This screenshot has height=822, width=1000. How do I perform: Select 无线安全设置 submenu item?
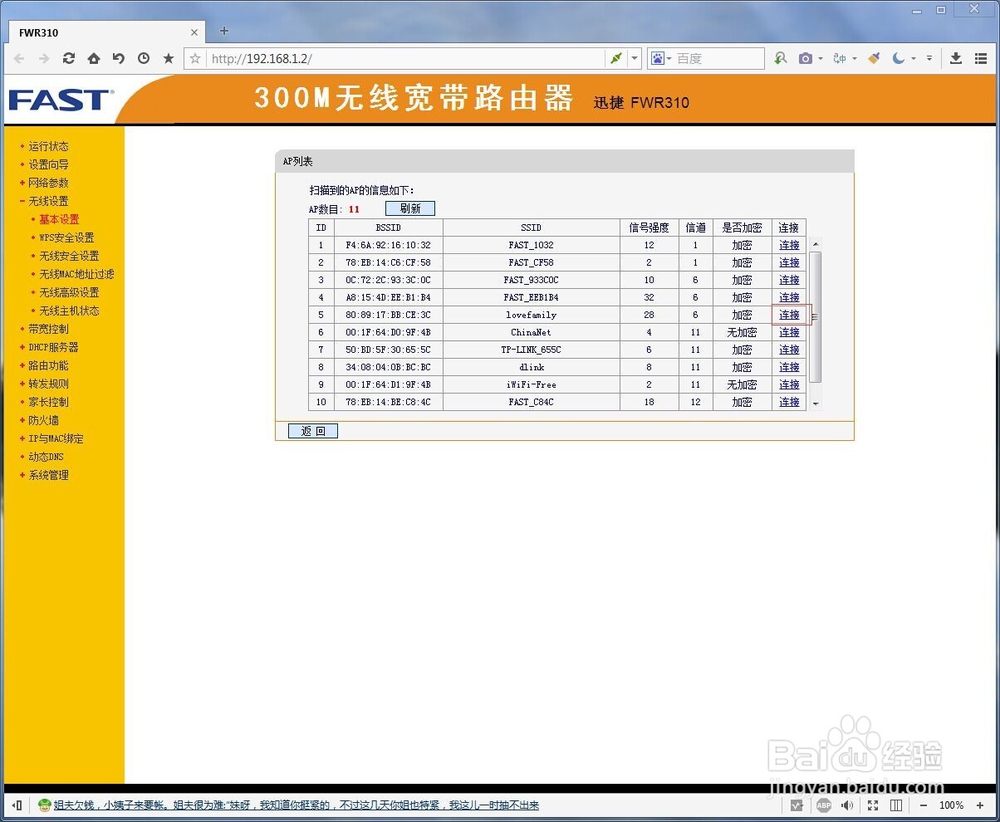pos(70,256)
